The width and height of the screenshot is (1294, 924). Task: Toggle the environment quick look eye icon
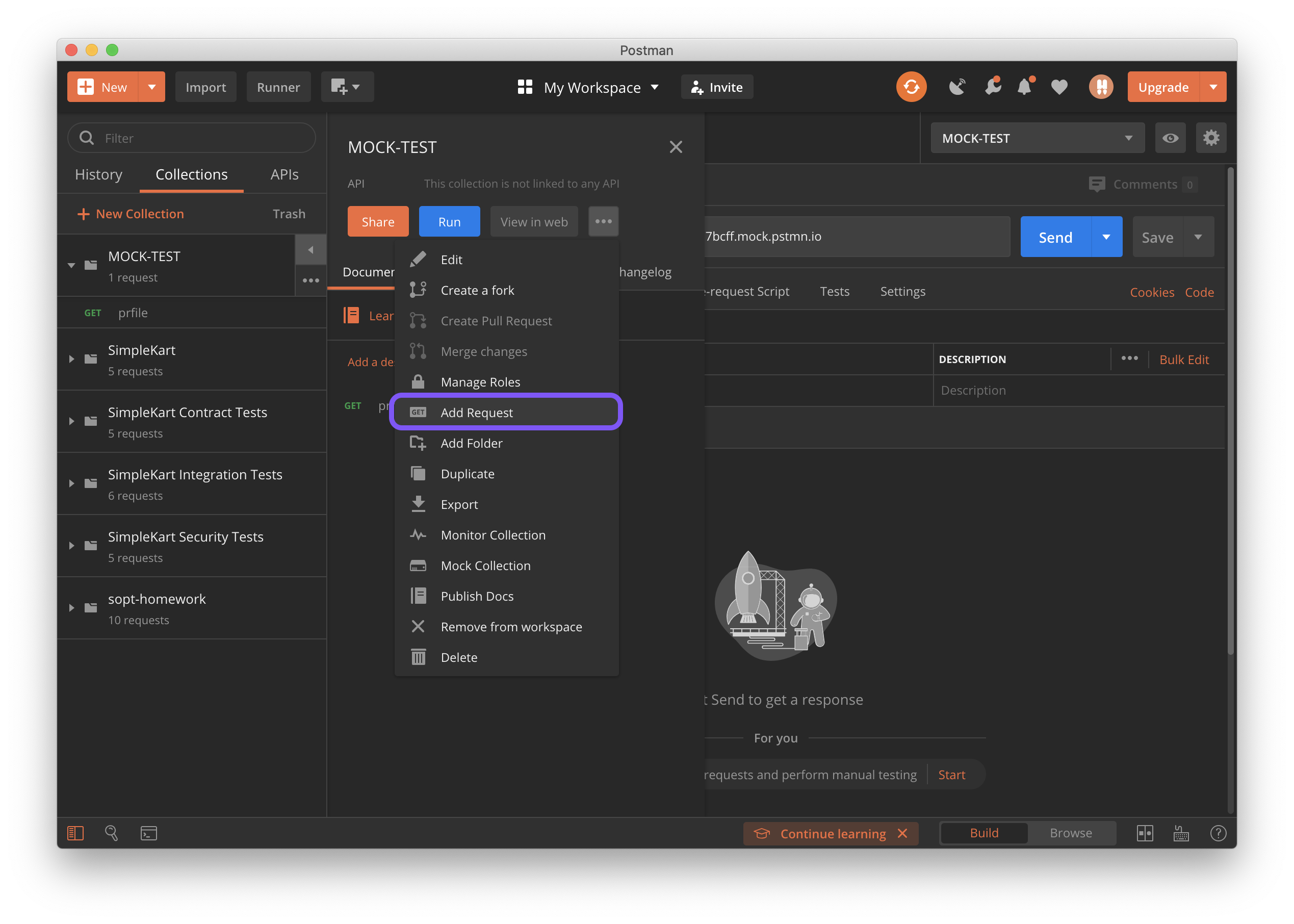[1170, 138]
